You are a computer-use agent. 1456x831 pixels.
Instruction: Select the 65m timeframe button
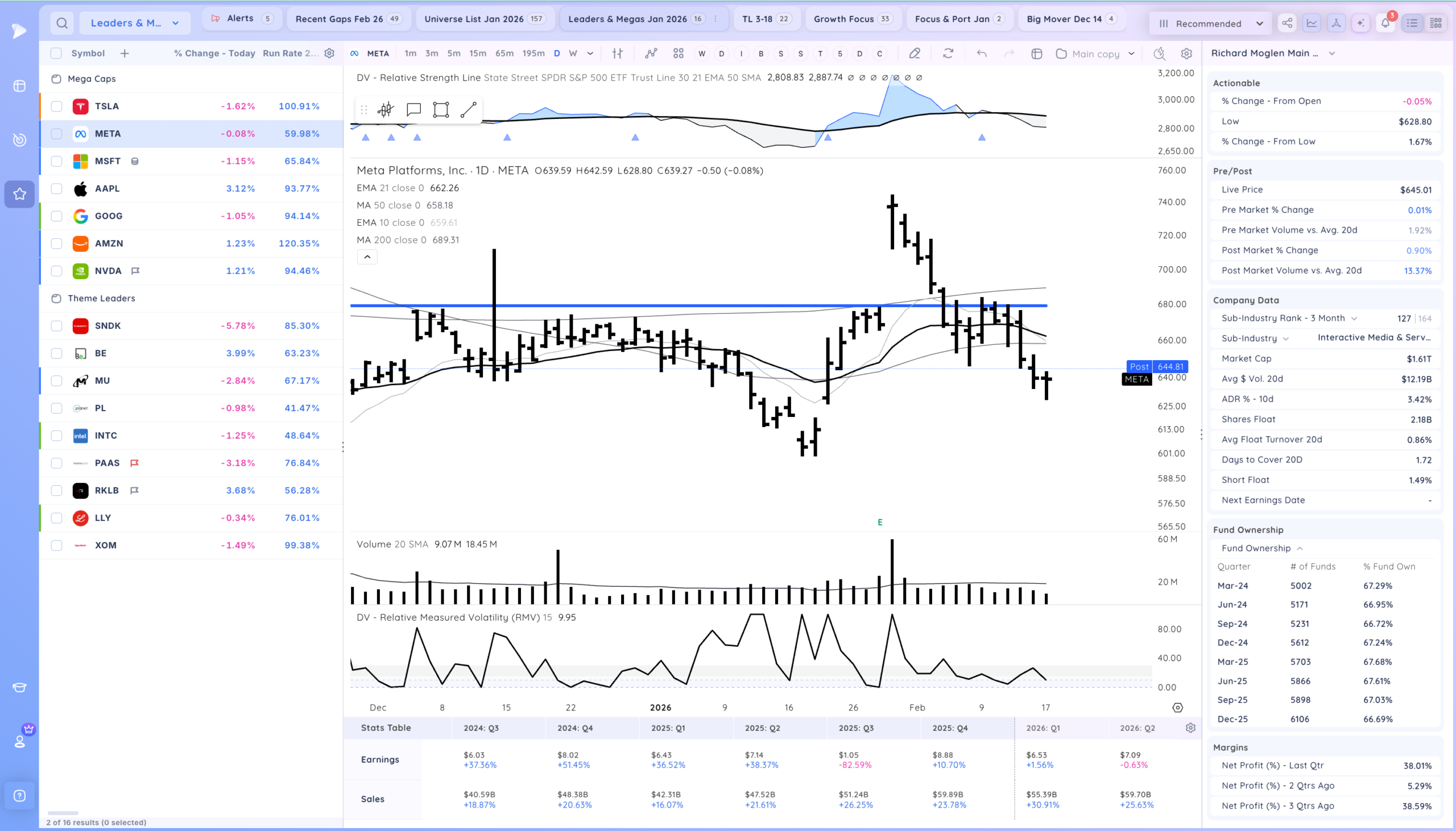tap(504, 53)
